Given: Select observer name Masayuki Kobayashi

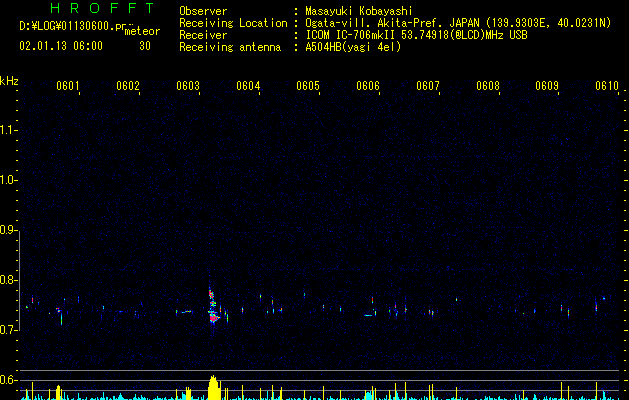Looking at the screenshot, I should (x=359, y=11).
